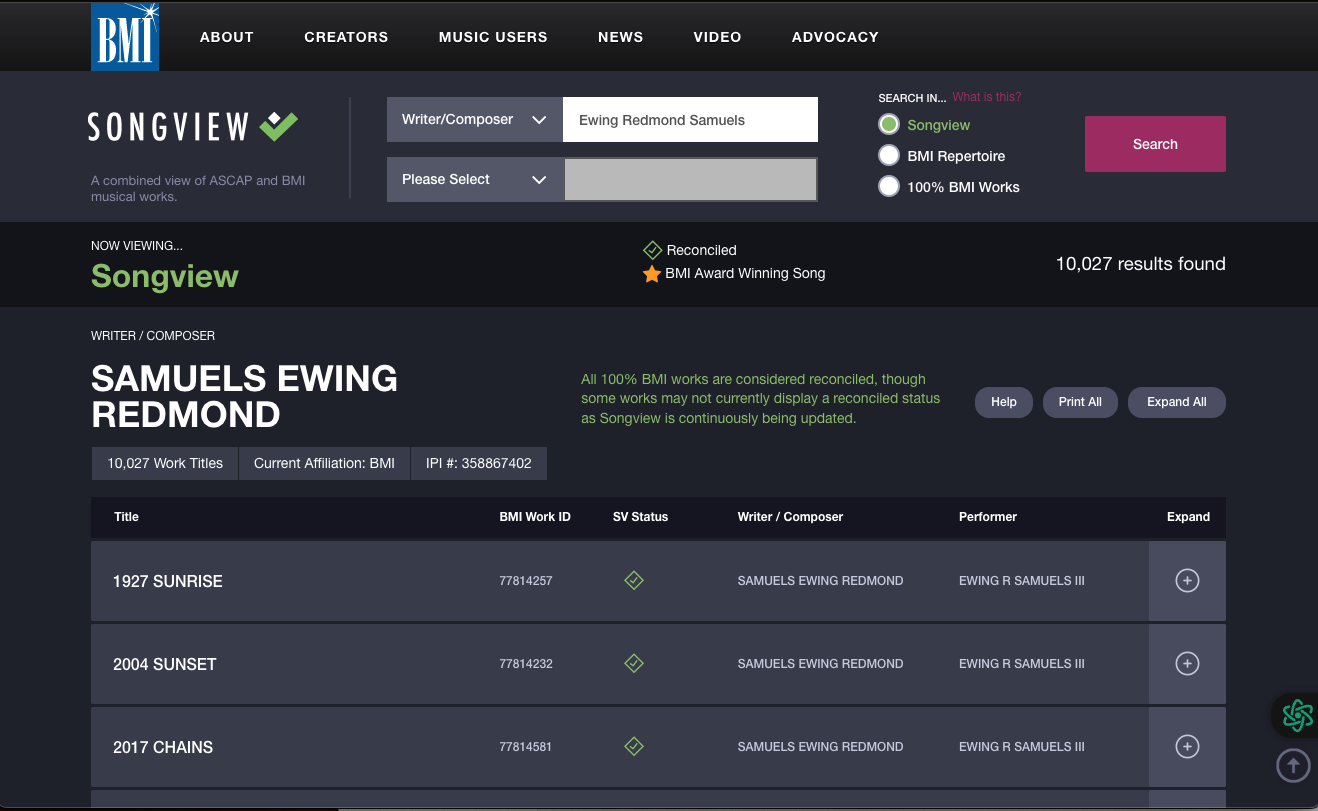Select the BMI Repertoire radio option

(889, 156)
